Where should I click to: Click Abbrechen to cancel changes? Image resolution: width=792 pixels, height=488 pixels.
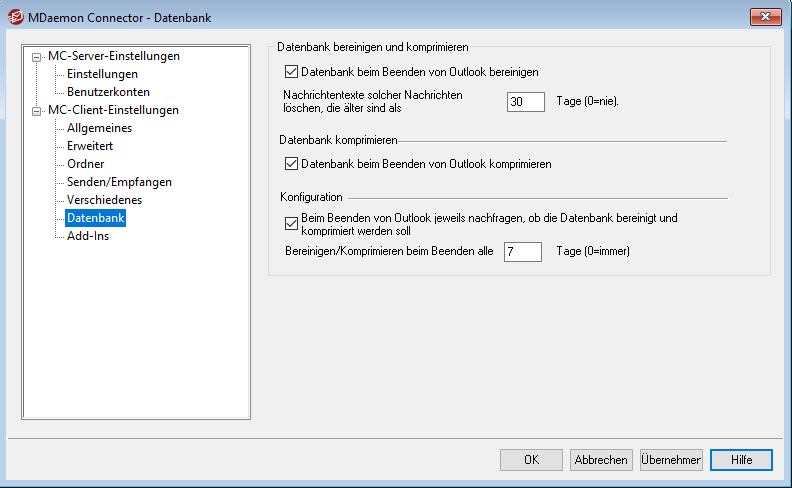[600, 460]
